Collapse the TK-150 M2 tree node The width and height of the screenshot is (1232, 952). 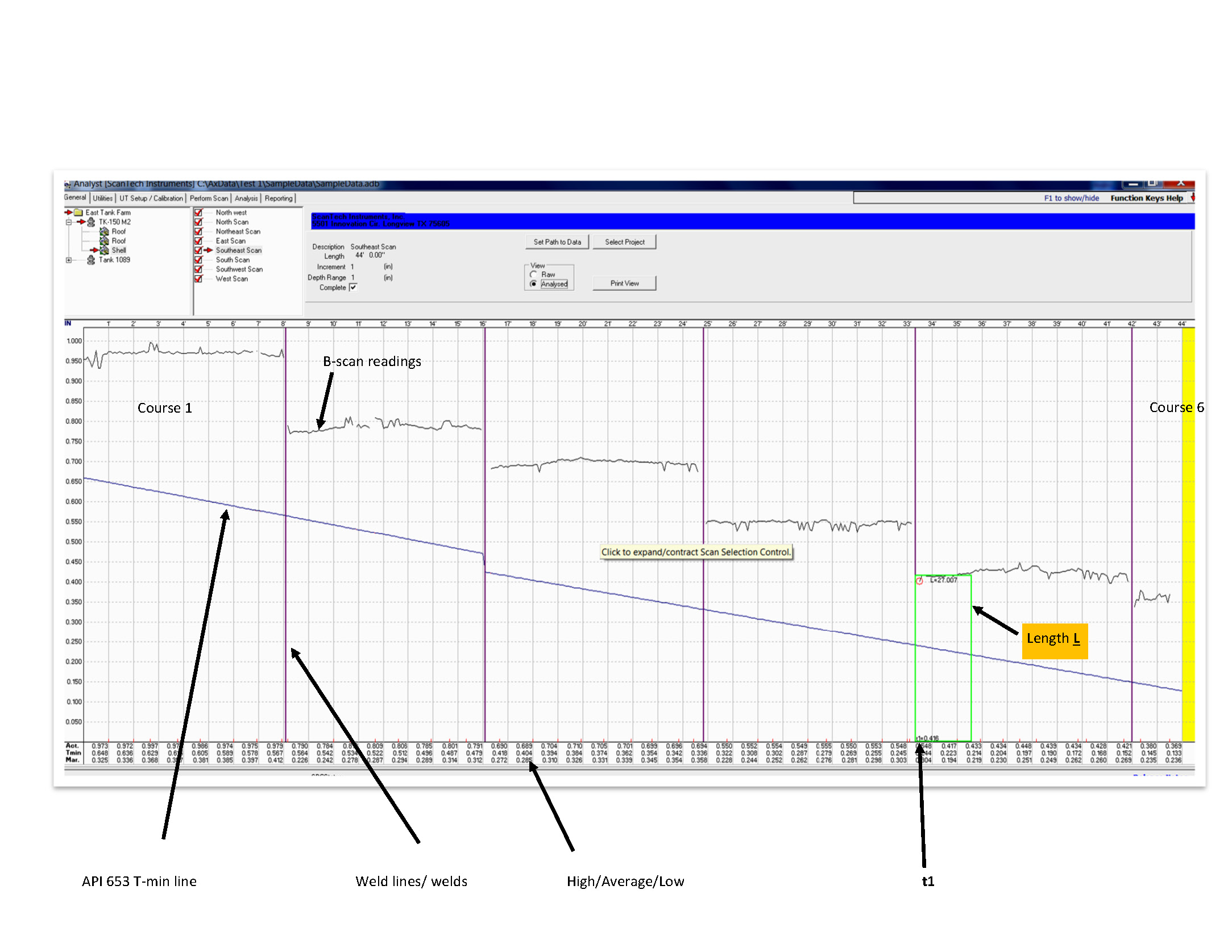tap(68, 222)
